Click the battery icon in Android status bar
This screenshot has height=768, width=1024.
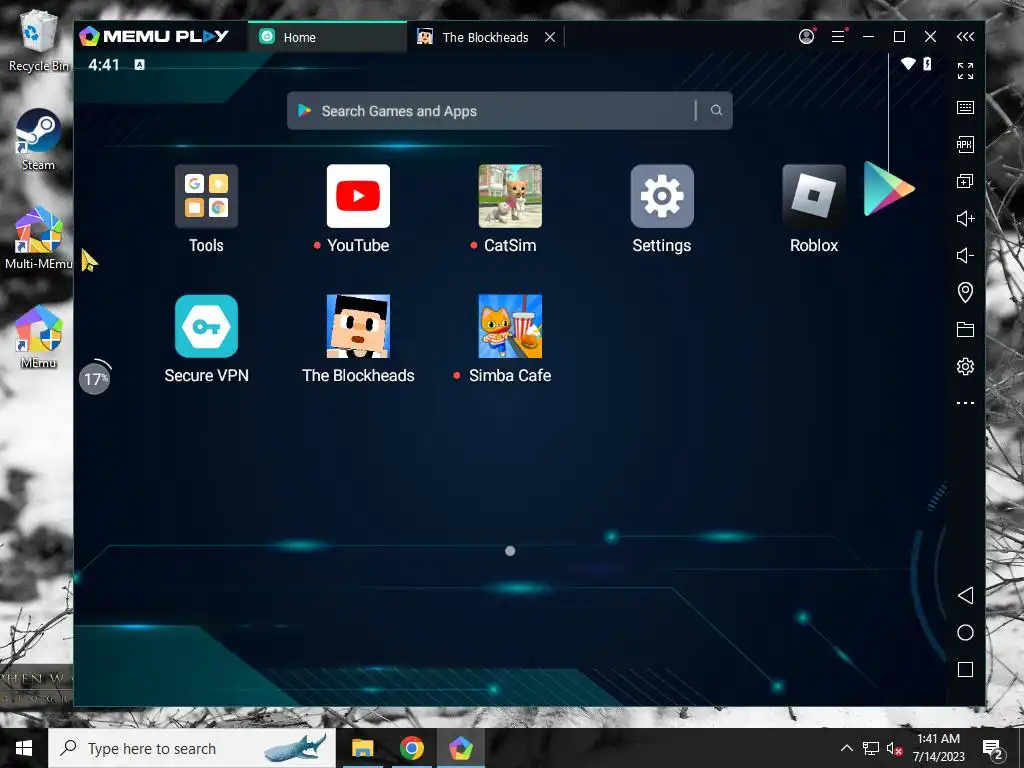point(927,63)
